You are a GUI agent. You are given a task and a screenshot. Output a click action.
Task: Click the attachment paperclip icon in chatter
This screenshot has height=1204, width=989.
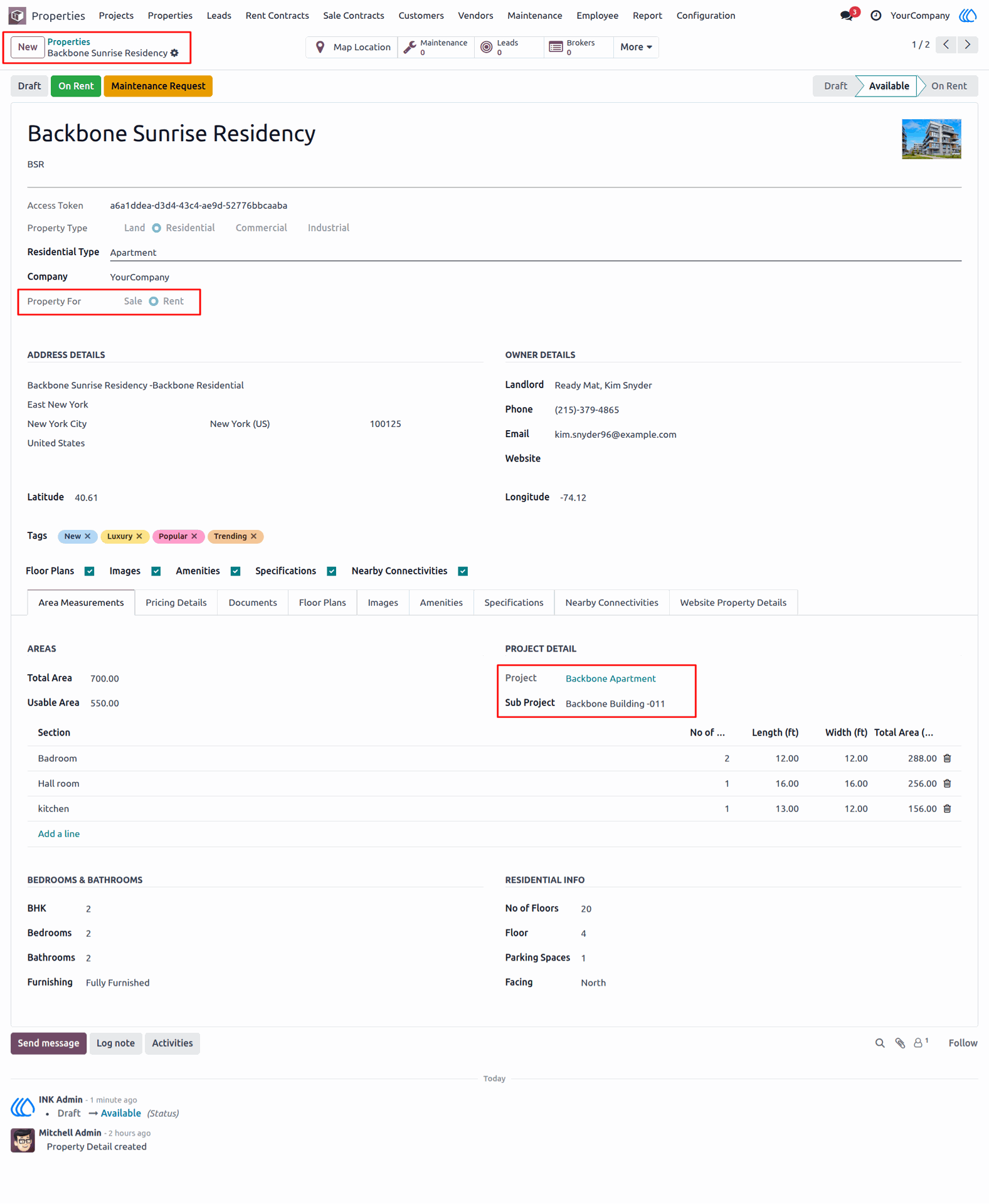[x=900, y=1043]
